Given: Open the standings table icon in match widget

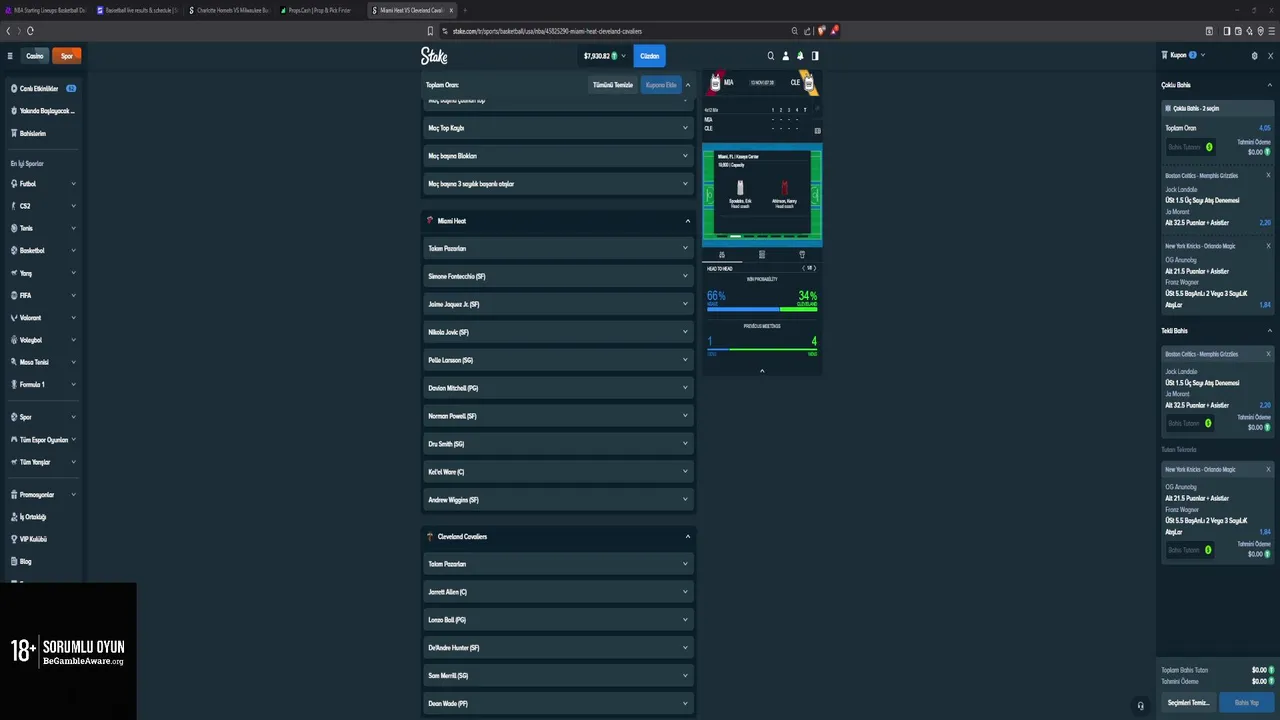Looking at the screenshot, I should click(x=762, y=255).
